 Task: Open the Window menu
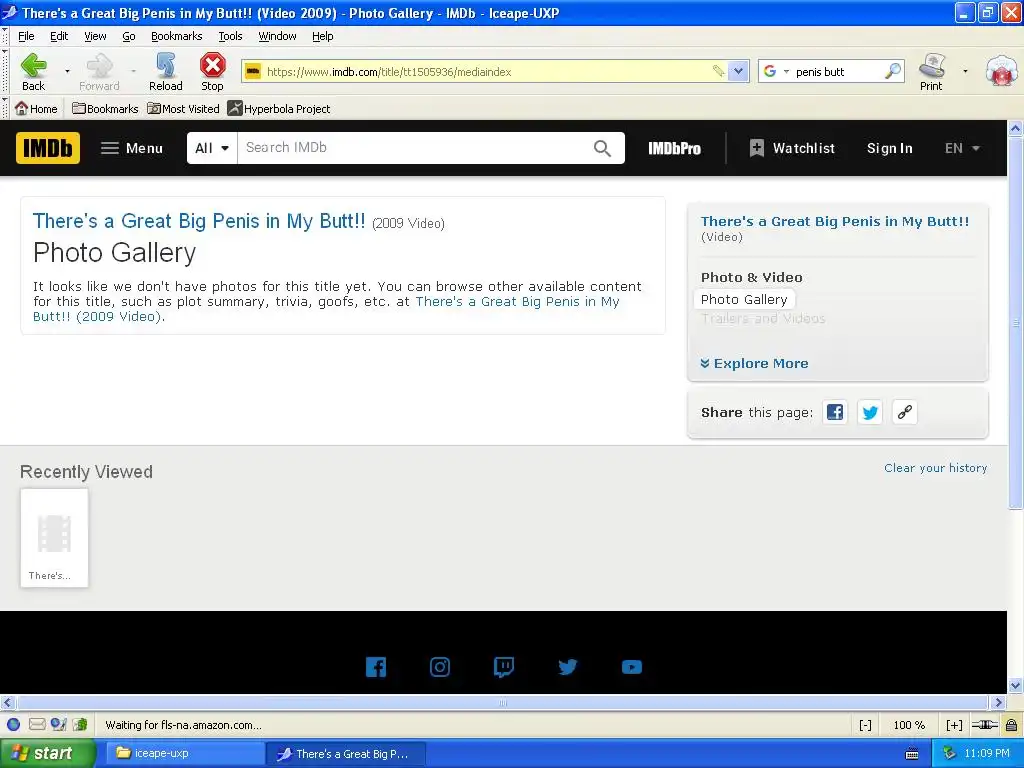click(x=277, y=36)
